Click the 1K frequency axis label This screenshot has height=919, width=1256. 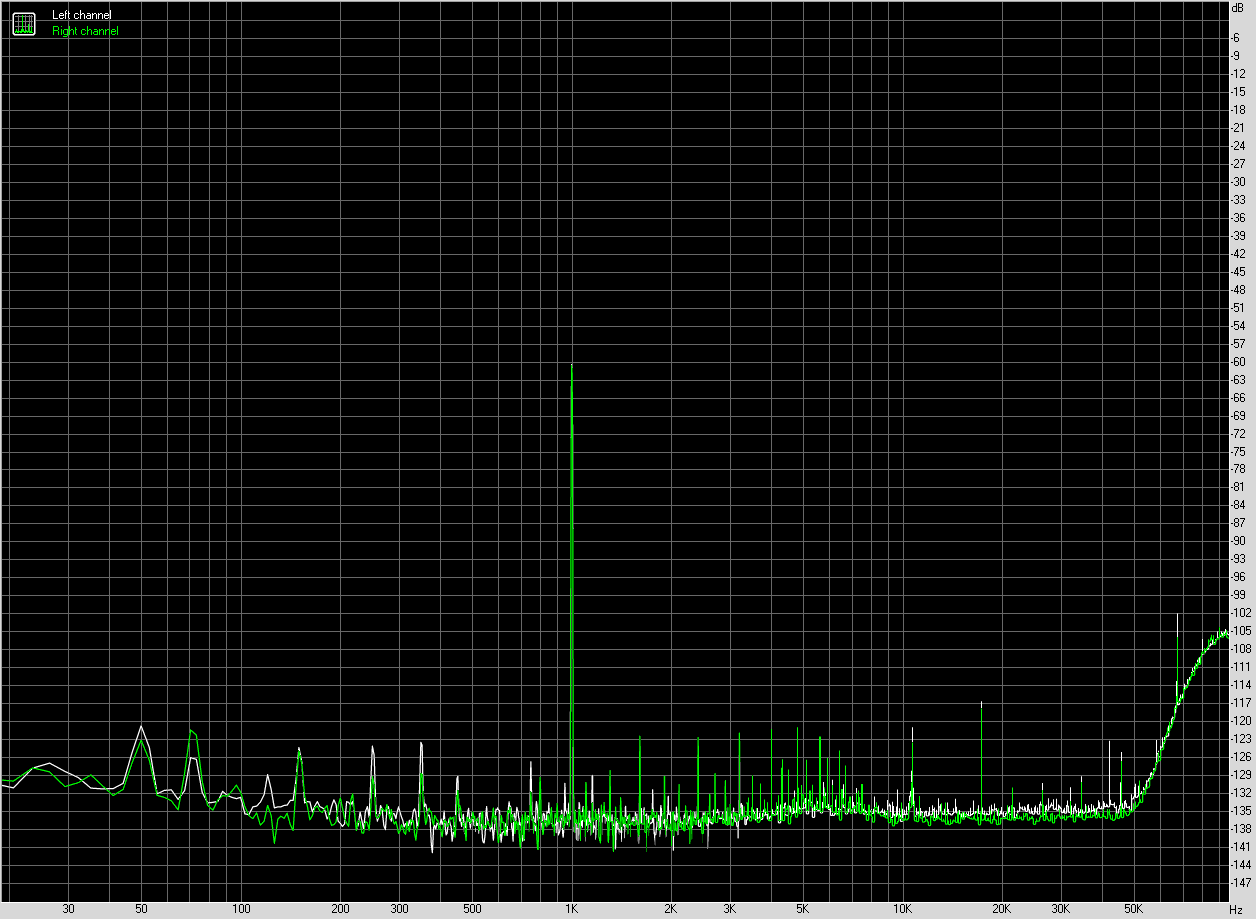tap(571, 909)
